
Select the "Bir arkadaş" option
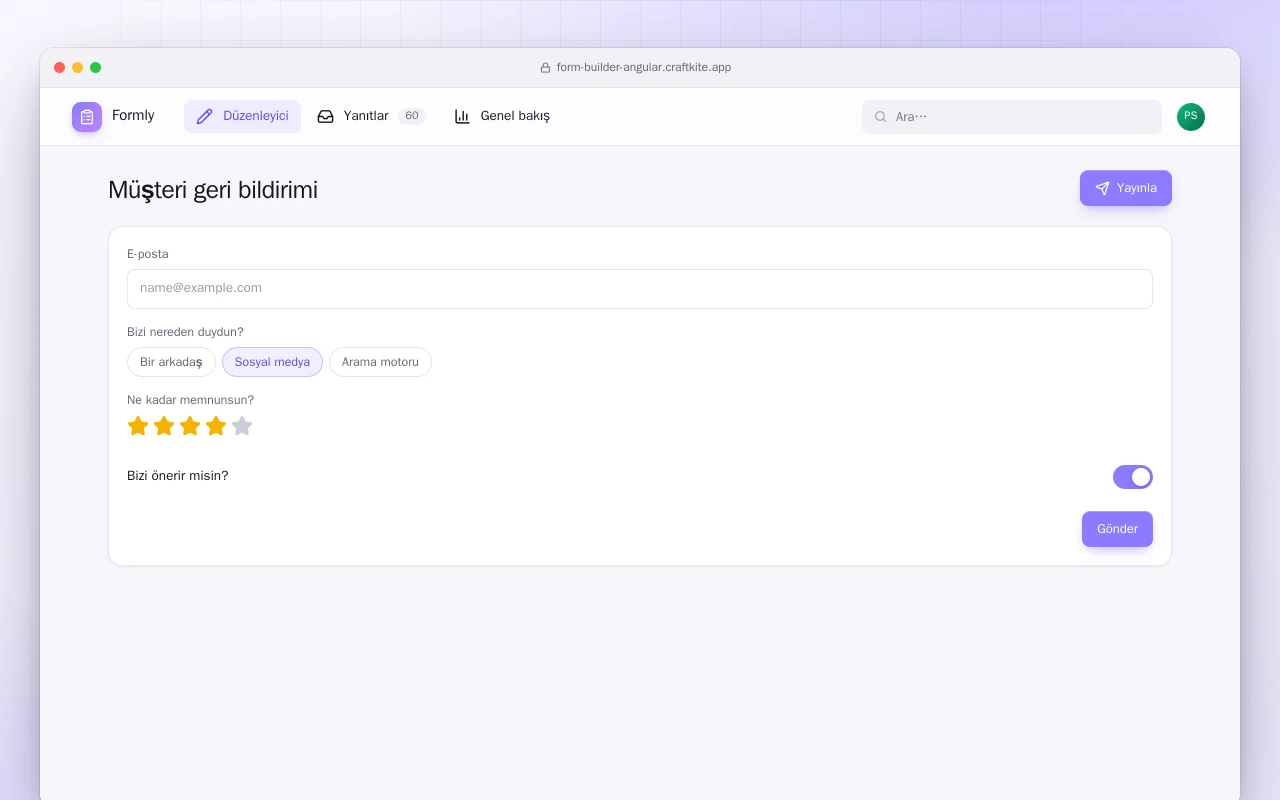coord(171,362)
